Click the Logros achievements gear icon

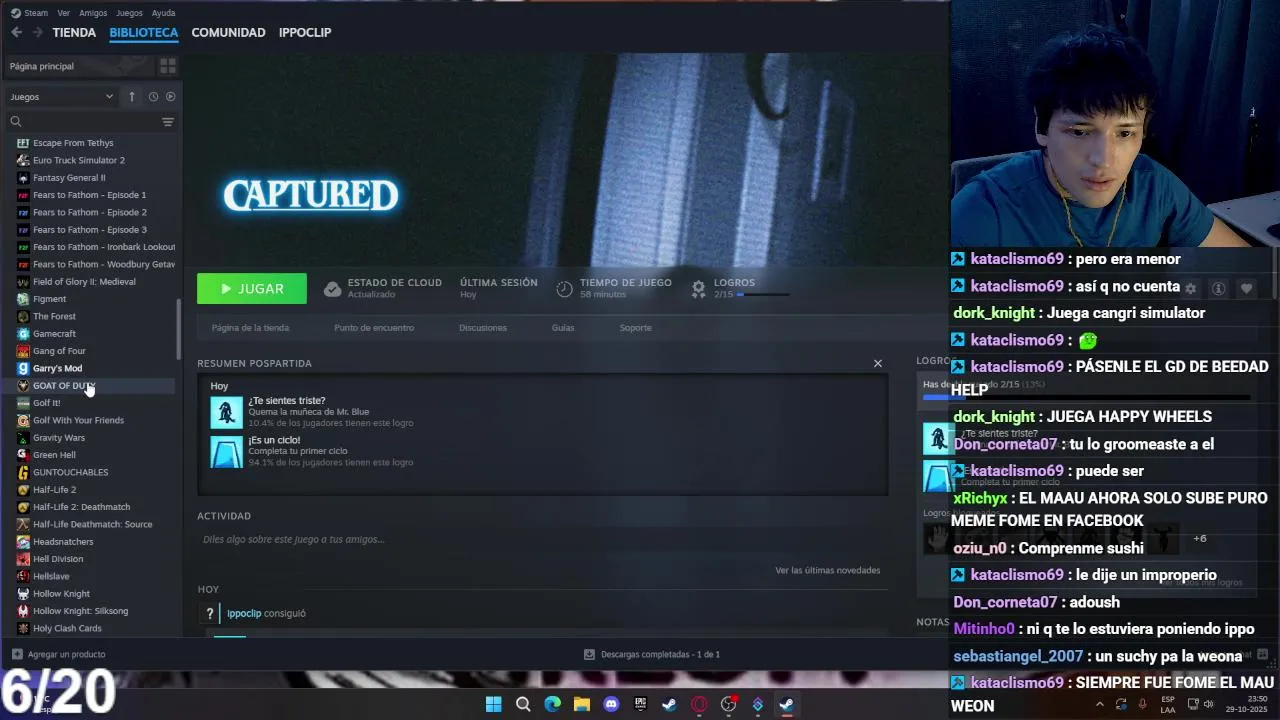[698, 289]
